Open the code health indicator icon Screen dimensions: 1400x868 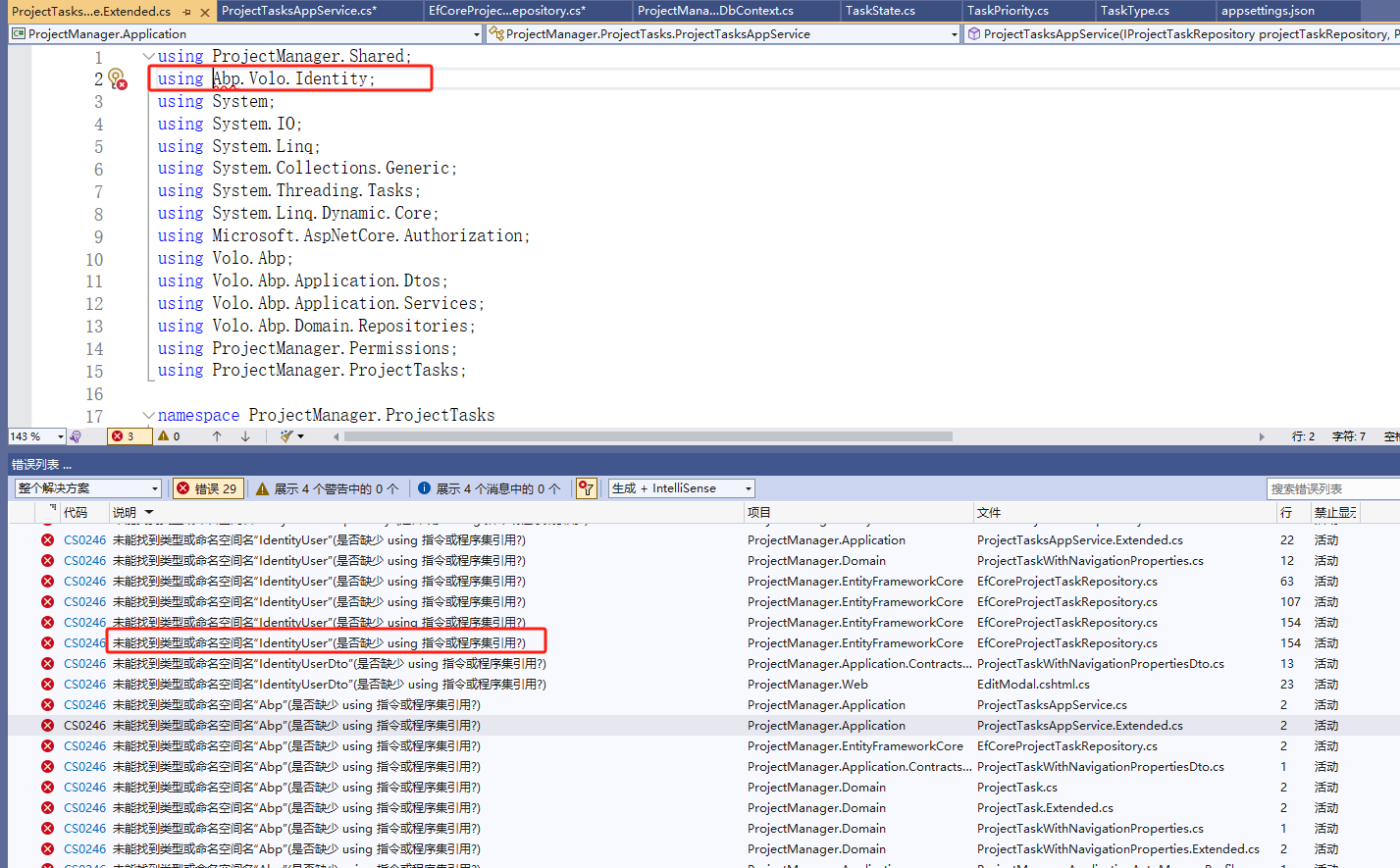76,436
